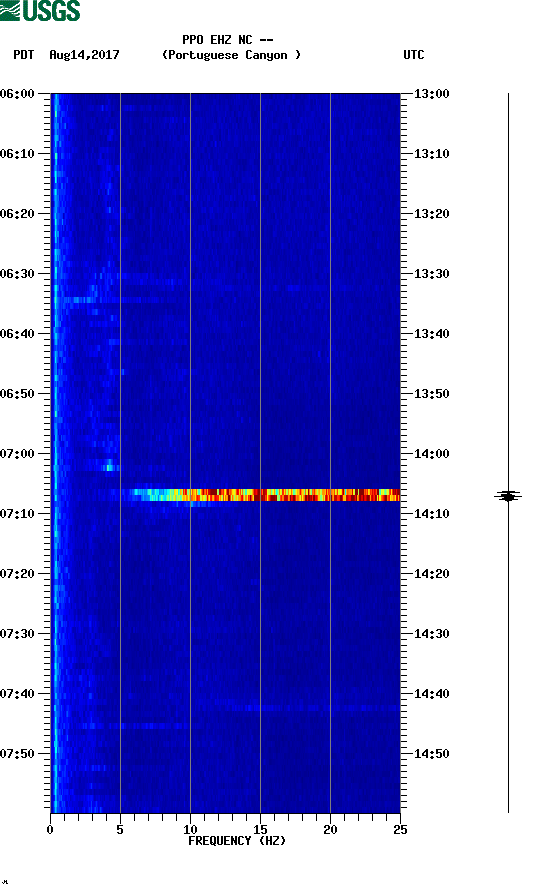Screen dimensions: 552x893
Task: Click the red high-energy event band in spectrogram
Action: pyautogui.click(x=265, y=495)
